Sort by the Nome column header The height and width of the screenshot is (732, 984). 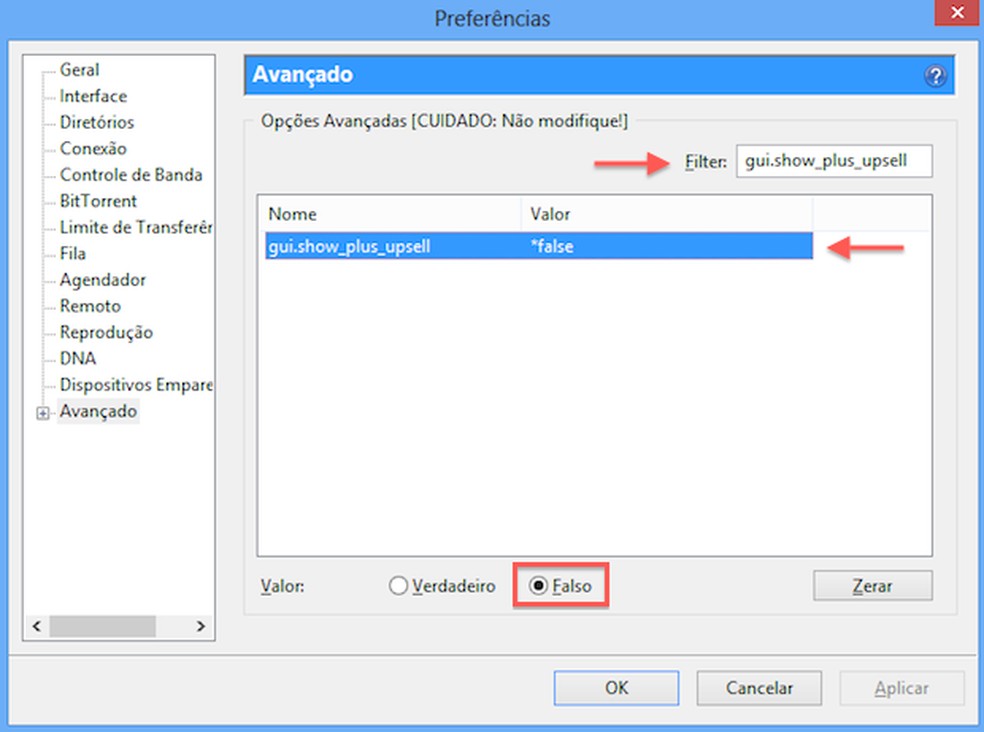392,214
